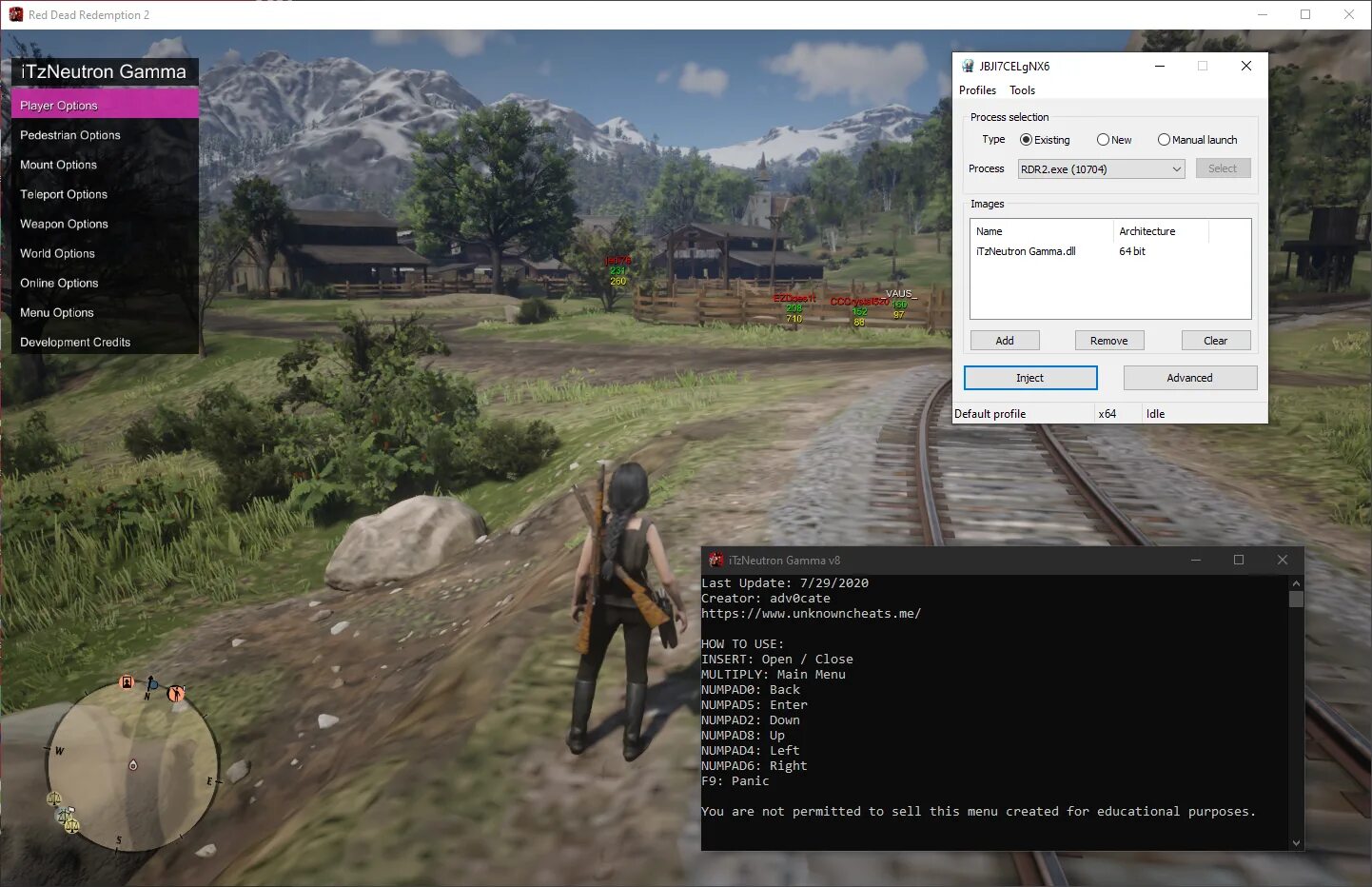
Task: Minimize the iTzNeutron Gamma v8 console
Action: pyautogui.click(x=1196, y=560)
